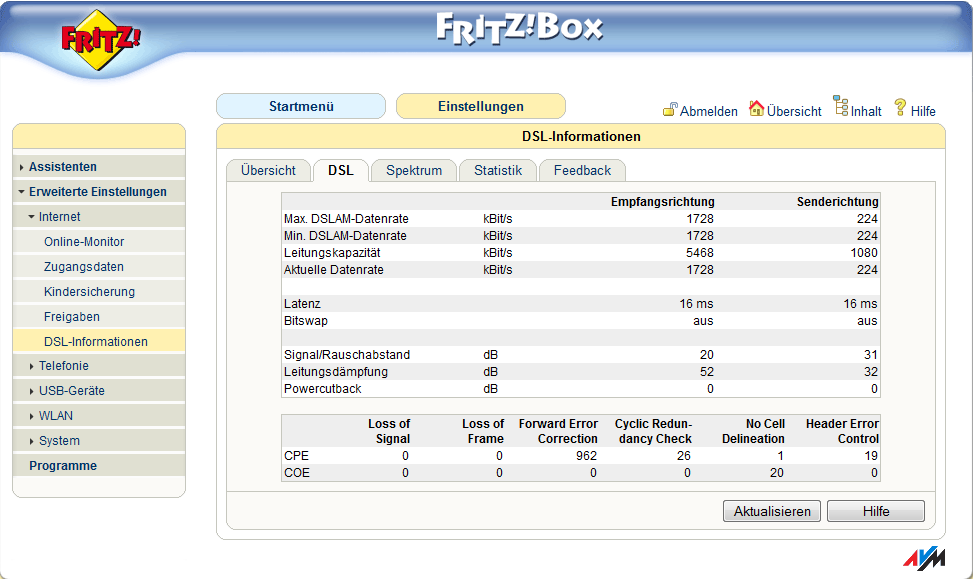Expand the WLAN submenu arrow
973x579 pixels.
[32, 416]
